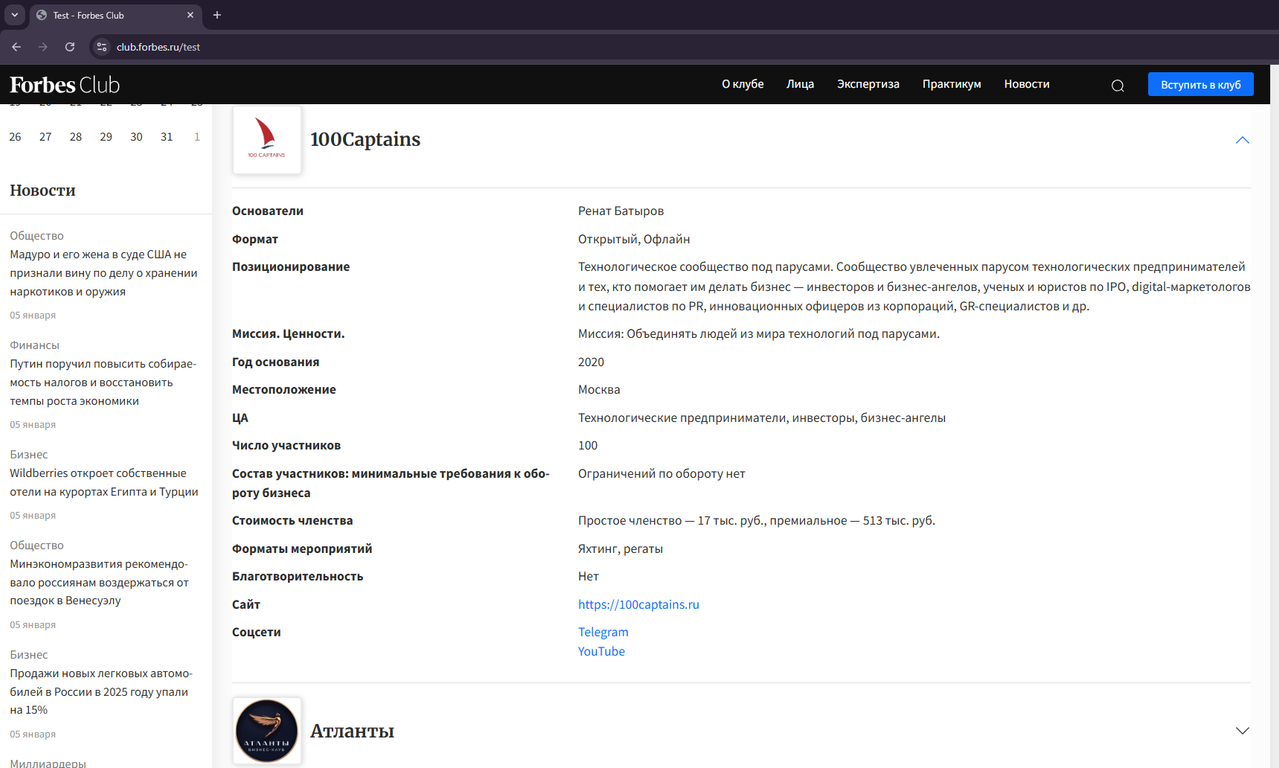Open the О клубе menu item
Screen dimensions: 1279x768
(743, 84)
